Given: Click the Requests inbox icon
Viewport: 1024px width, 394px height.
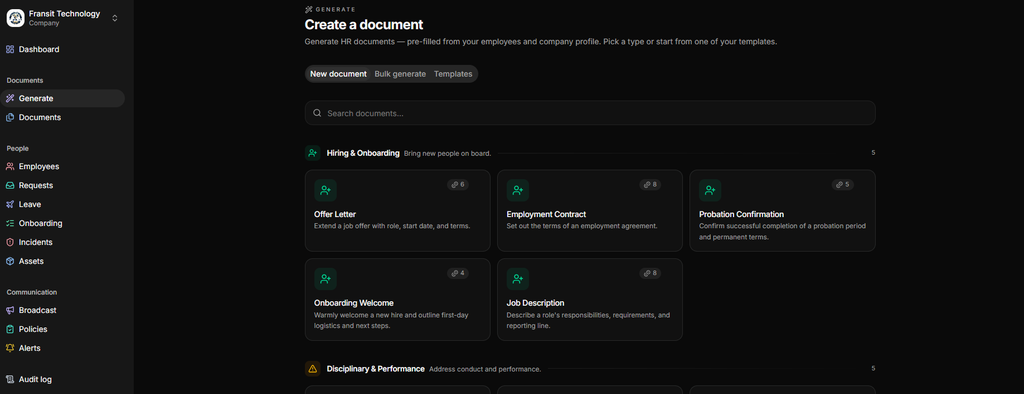Looking at the screenshot, I should point(10,186).
